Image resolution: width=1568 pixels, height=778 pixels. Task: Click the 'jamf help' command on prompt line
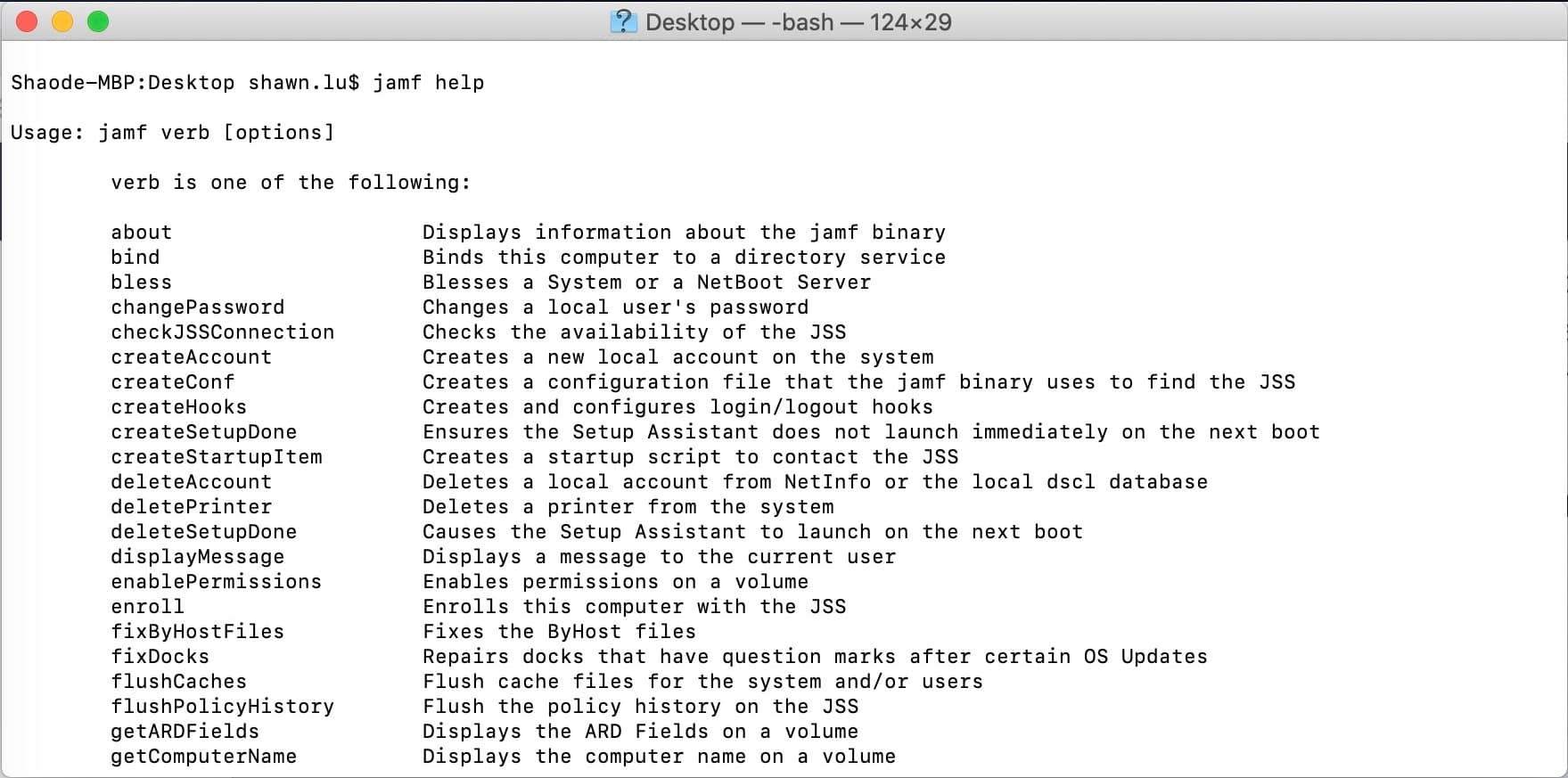point(428,83)
